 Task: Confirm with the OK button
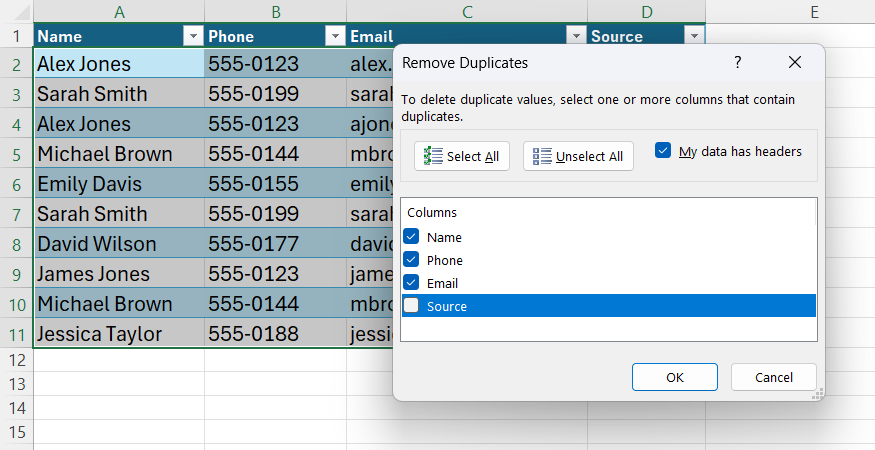point(675,377)
